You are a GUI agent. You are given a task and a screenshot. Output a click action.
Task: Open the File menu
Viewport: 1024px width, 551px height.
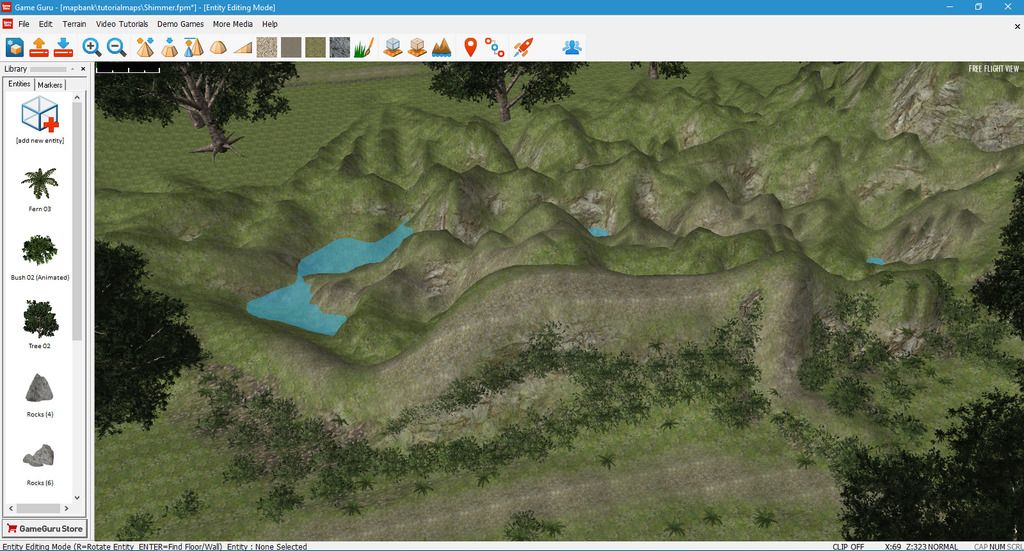click(24, 24)
